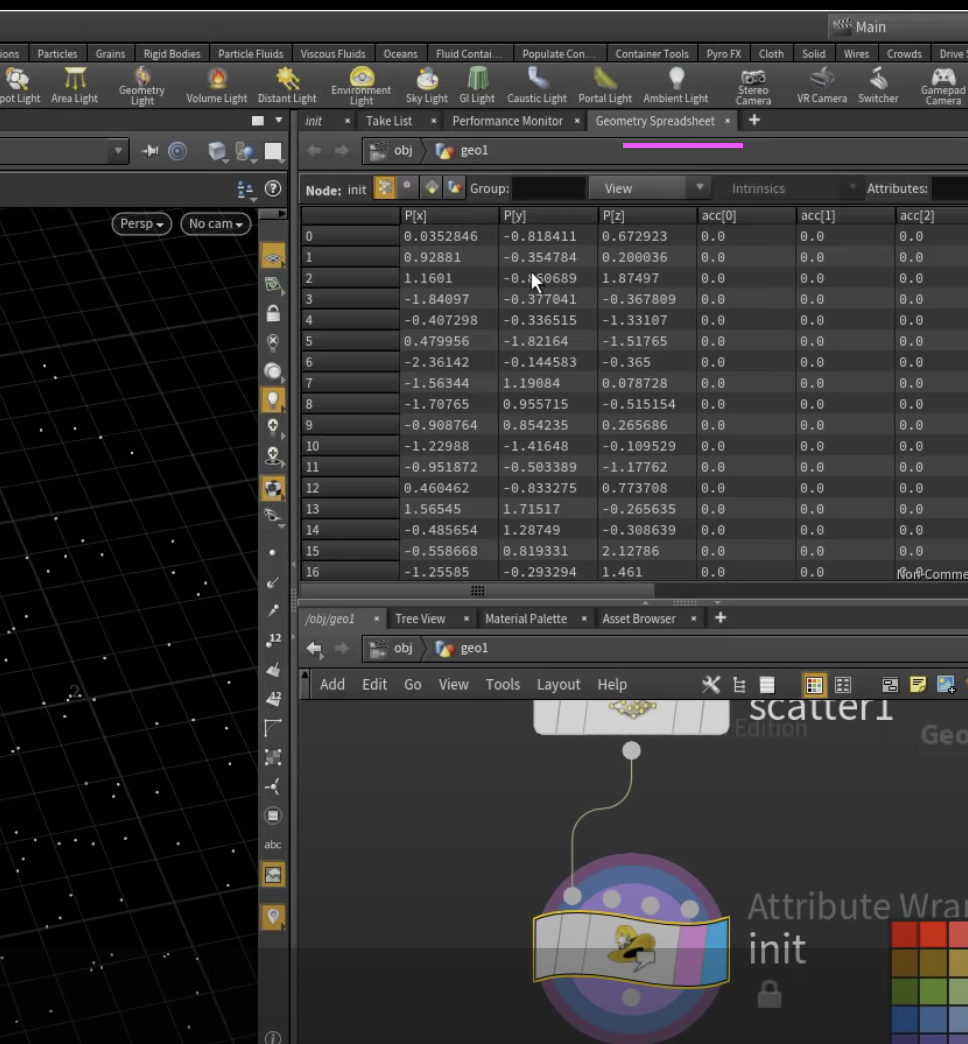The image size is (968, 1044).
Task: Open the viewport path dropdown arrow
Action: (x=118, y=151)
